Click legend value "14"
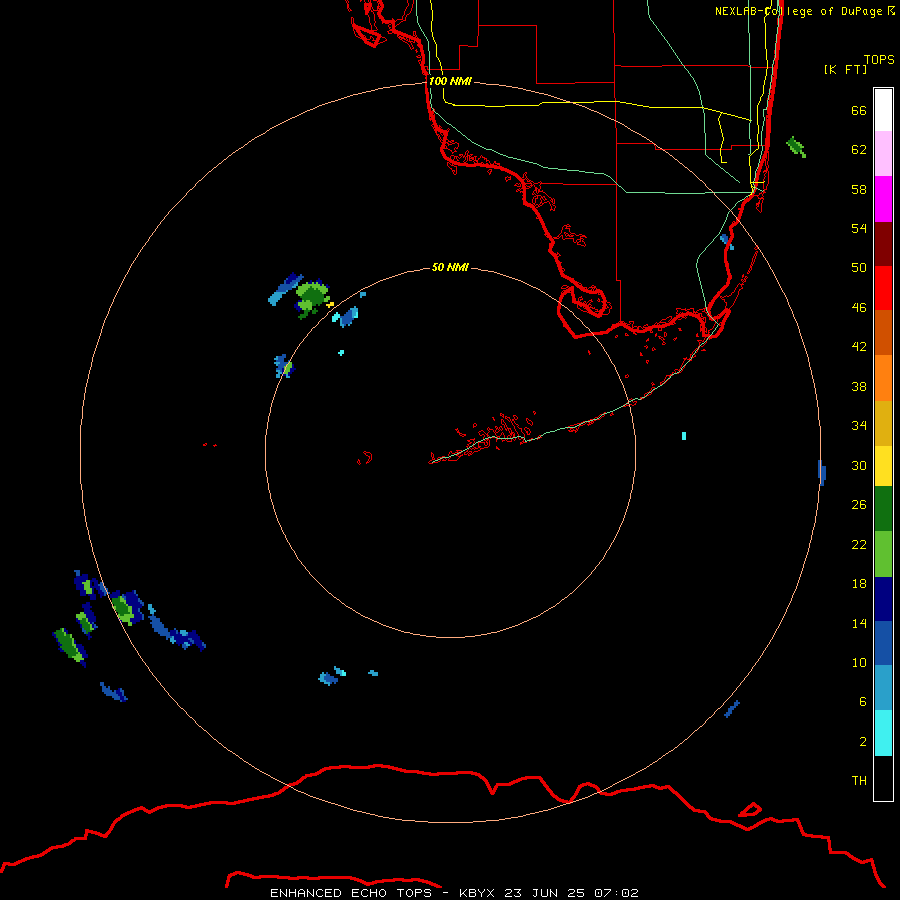 click(859, 623)
